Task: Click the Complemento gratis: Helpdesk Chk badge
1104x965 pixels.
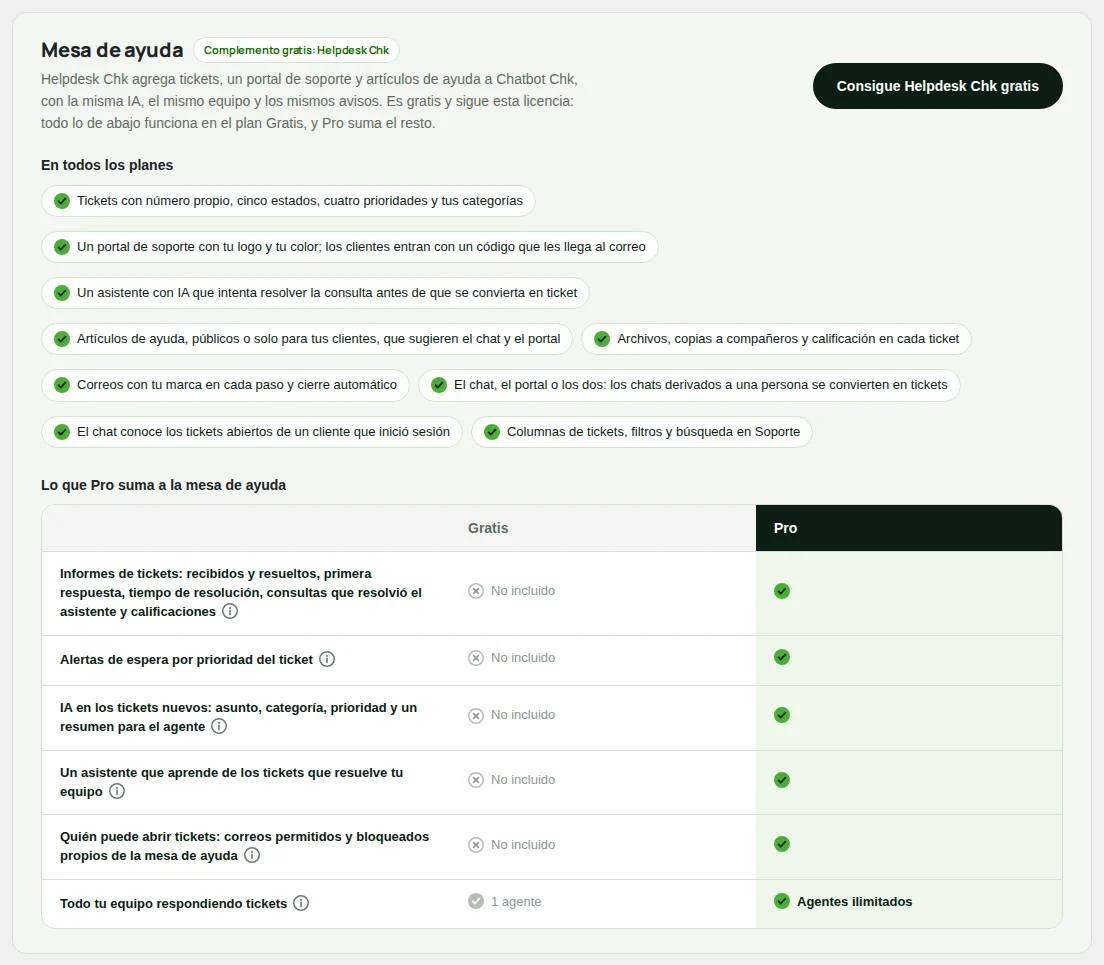Action: 296,50
